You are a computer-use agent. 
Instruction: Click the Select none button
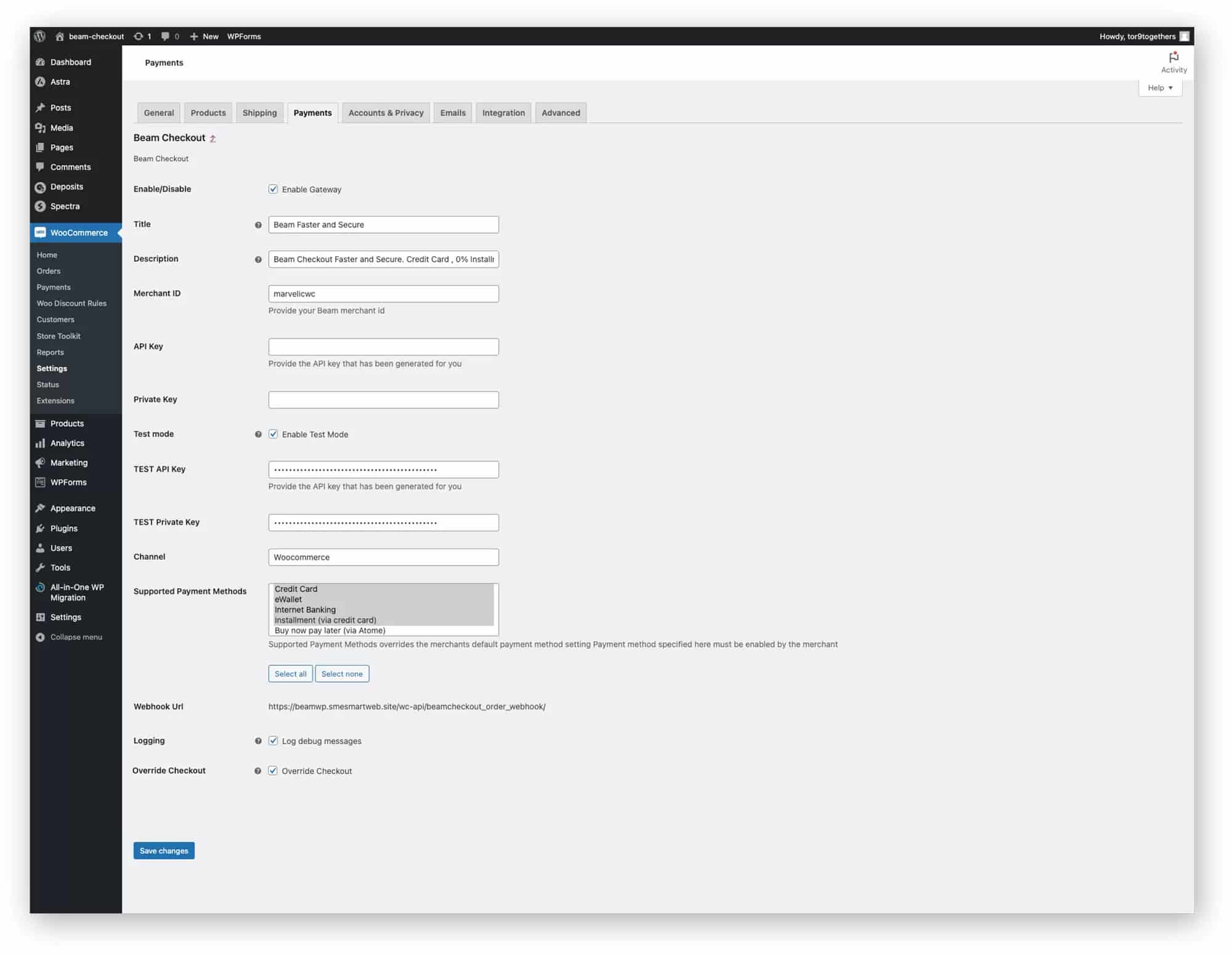click(342, 674)
